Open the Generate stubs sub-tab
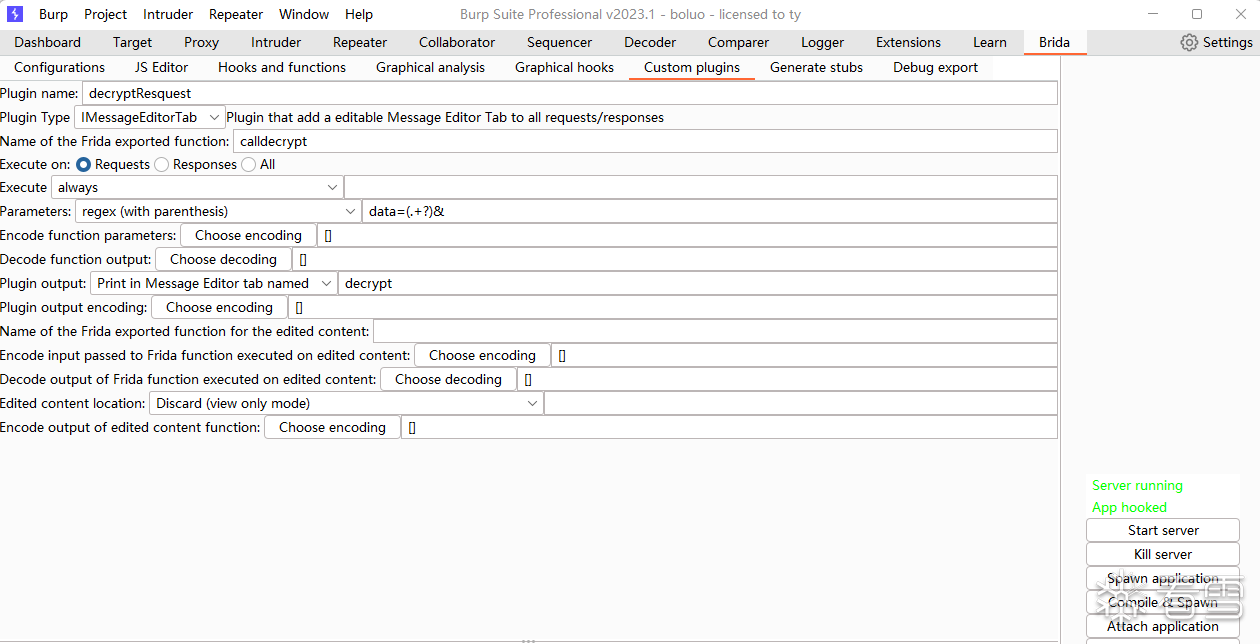 (x=817, y=67)
